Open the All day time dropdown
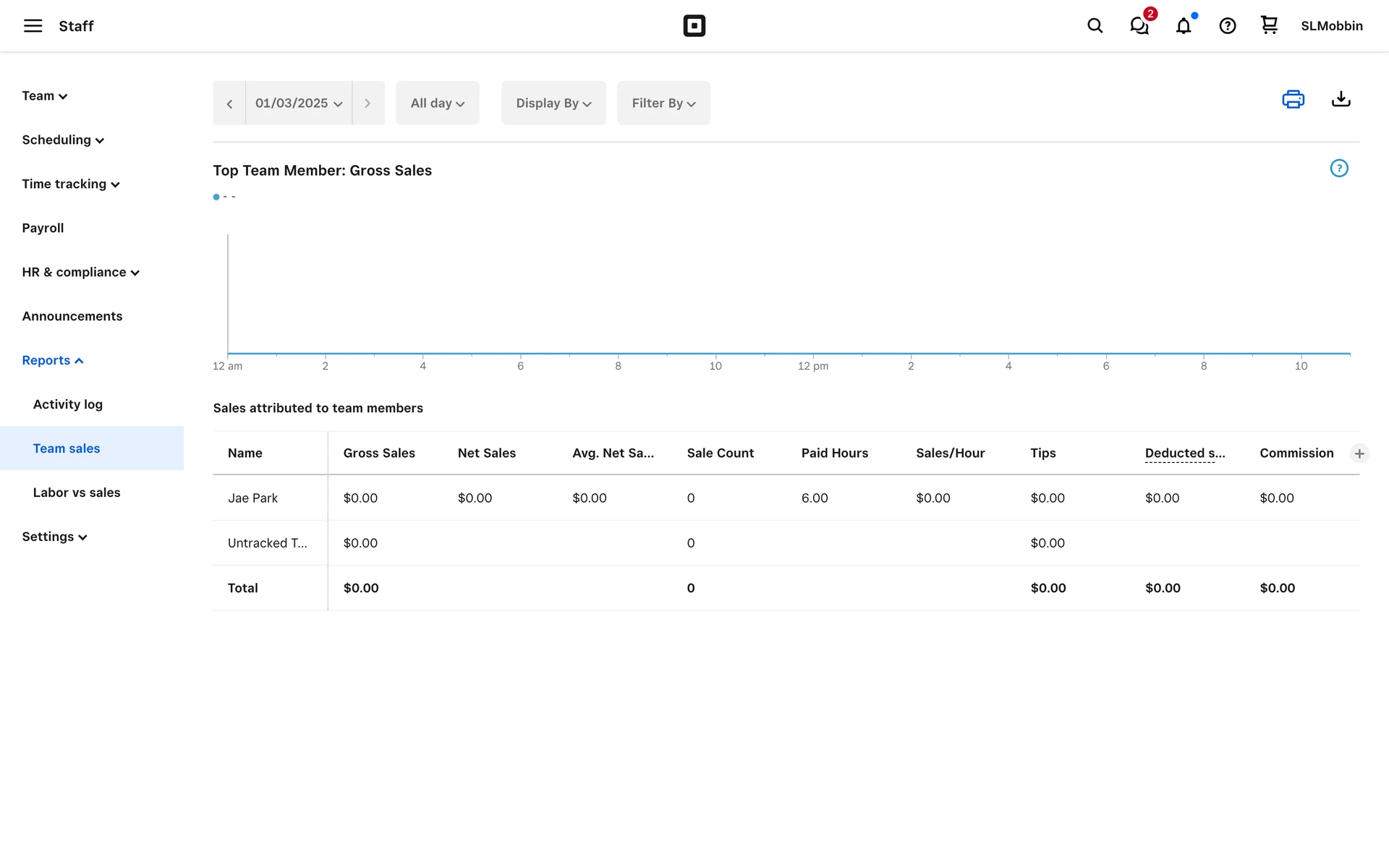 (437, 103)
